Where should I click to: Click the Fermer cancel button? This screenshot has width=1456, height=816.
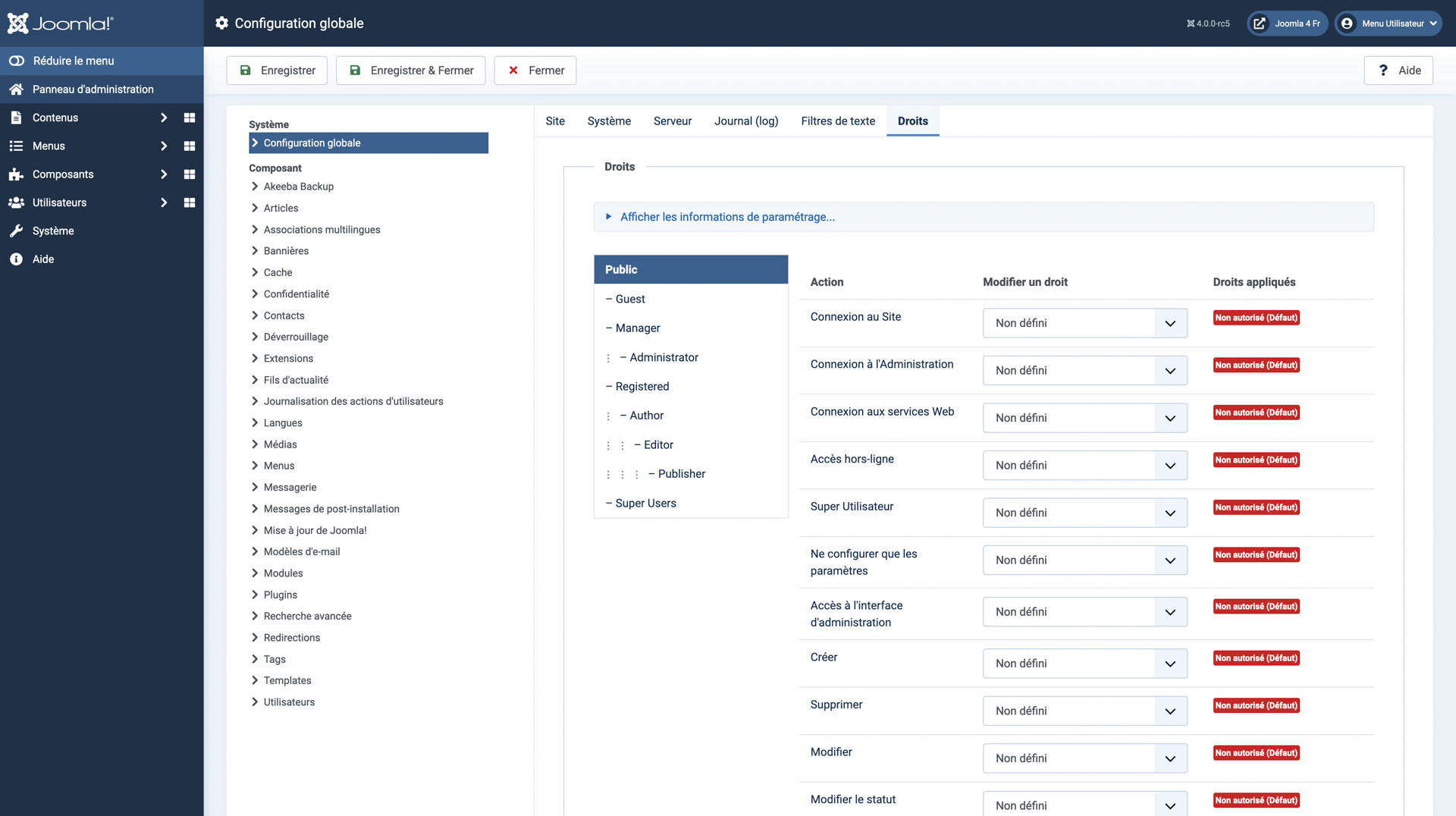tap(535, 71)
